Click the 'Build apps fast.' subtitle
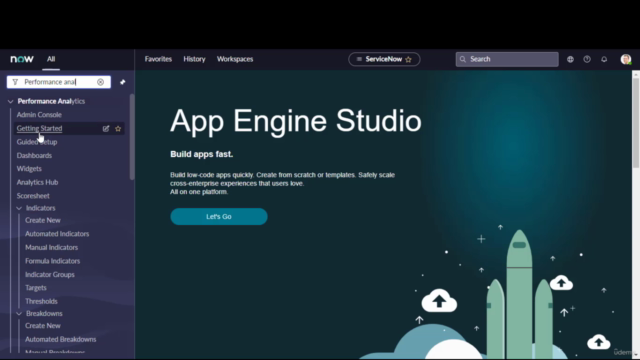Screen dimensions: 640x360 click(x=202, y=154)
